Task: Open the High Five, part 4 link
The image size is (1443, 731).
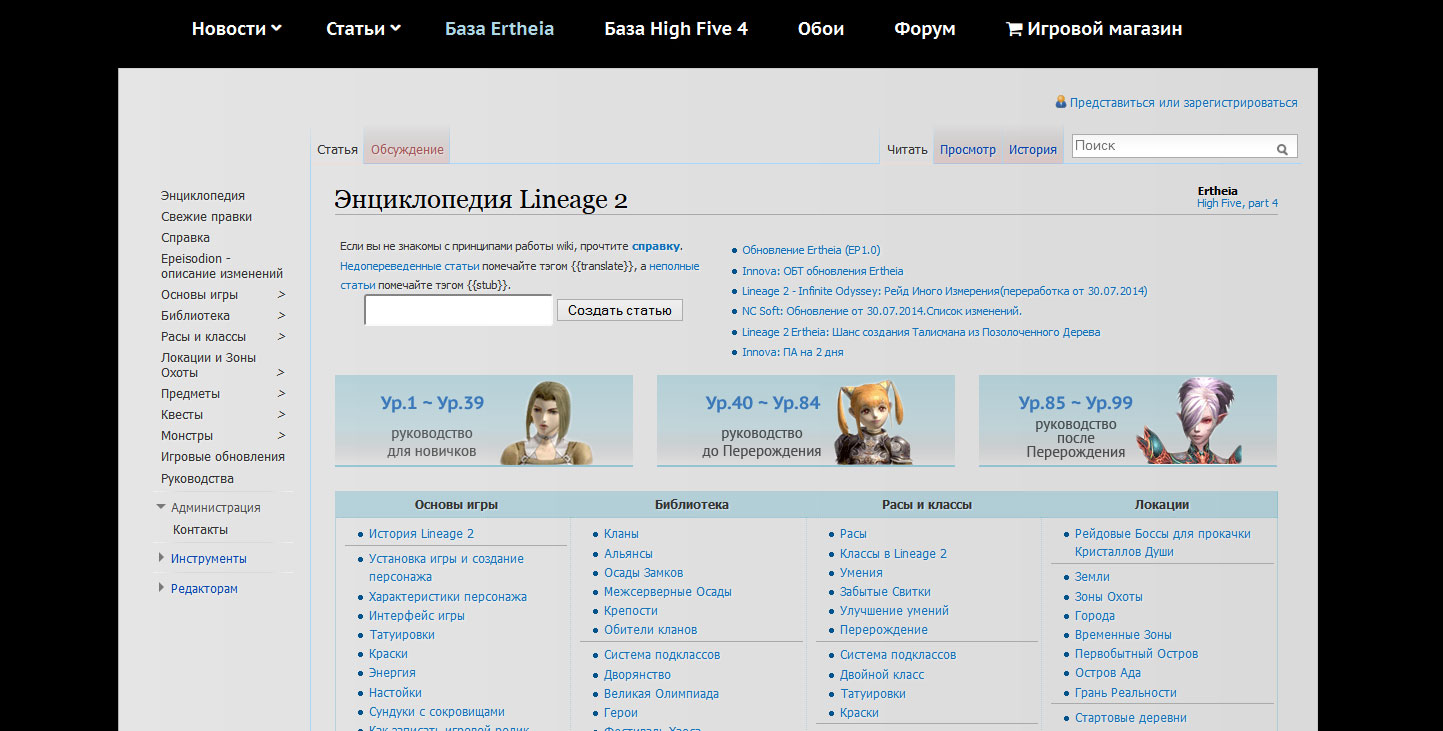Action: (1237, 203)
